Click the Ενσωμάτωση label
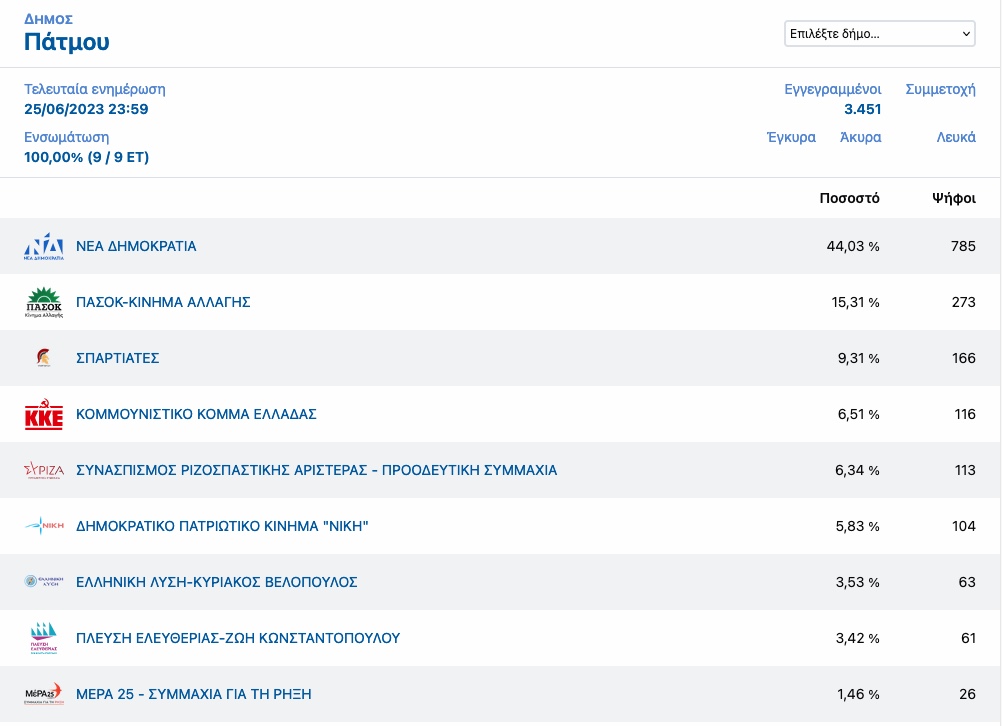Image resolution: width=1002 pixels, height=726 pixels. tap(66, 137)
